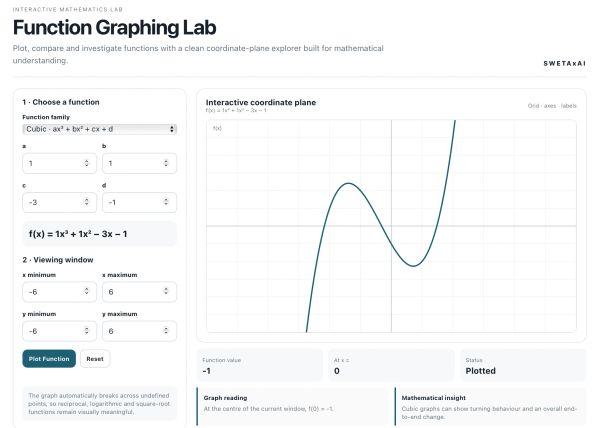The width and height of the screenshot is (600, 428).
Task: Click the stepper arrows on coefficient b
Action: (x=166, y=163)
